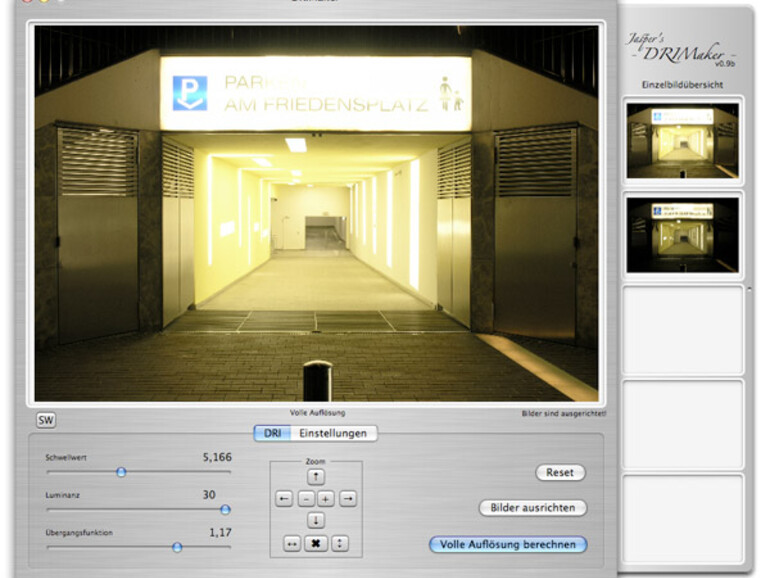
Task: Select the second darker exposure thumbnail
Action: pyautogui.click(x=684, y=234)
